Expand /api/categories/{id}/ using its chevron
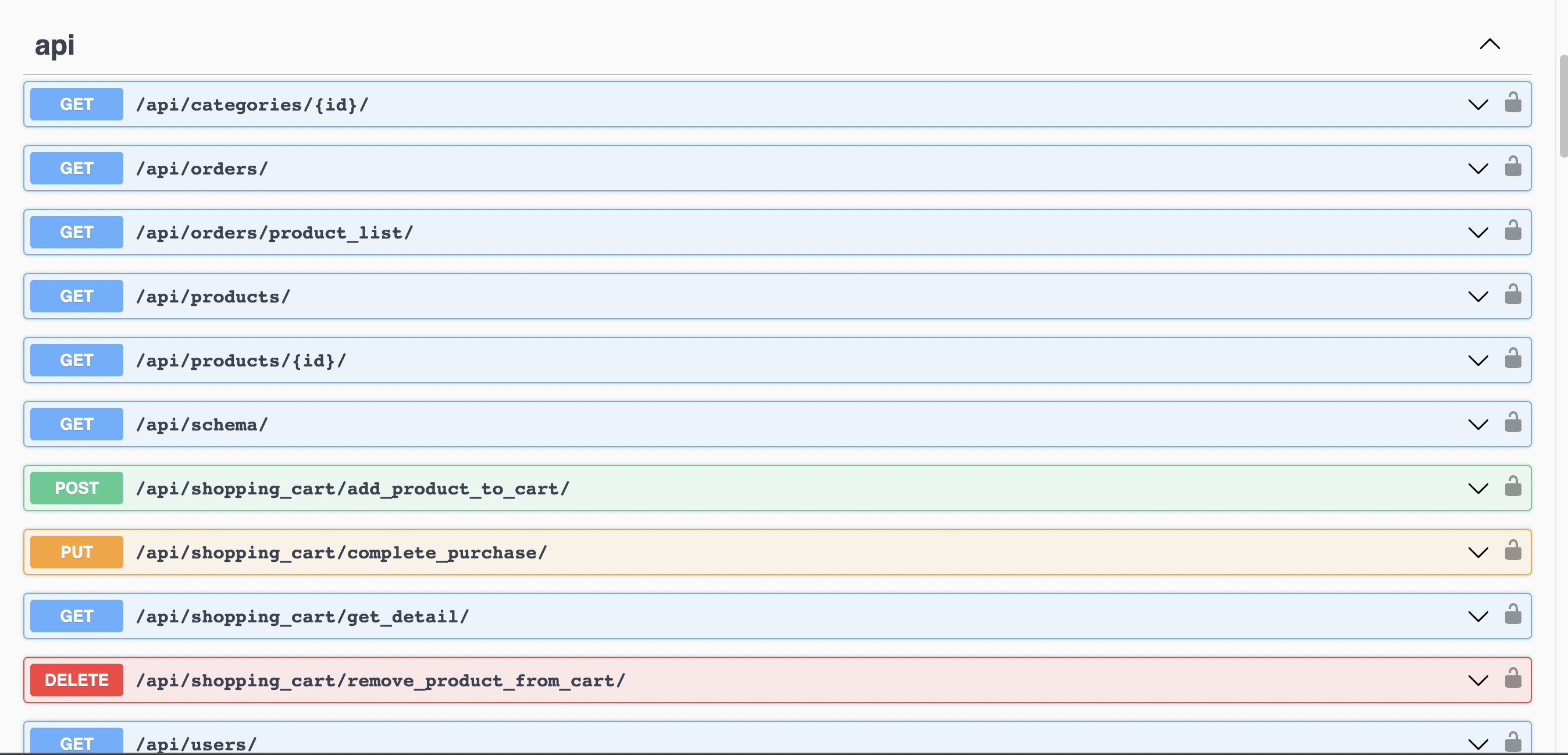 coord(1478,105)
